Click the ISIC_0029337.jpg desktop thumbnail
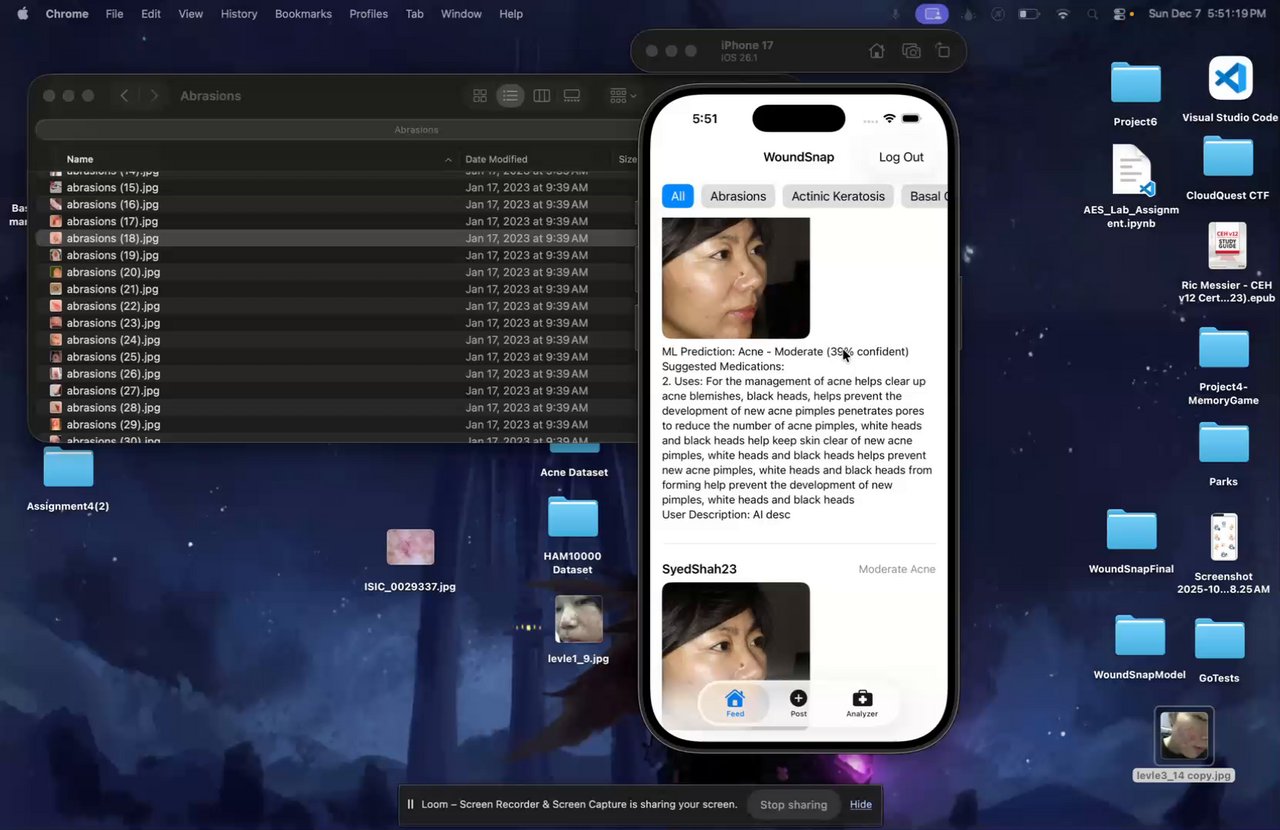This screenshot has width=1280, height=830. 410,547
